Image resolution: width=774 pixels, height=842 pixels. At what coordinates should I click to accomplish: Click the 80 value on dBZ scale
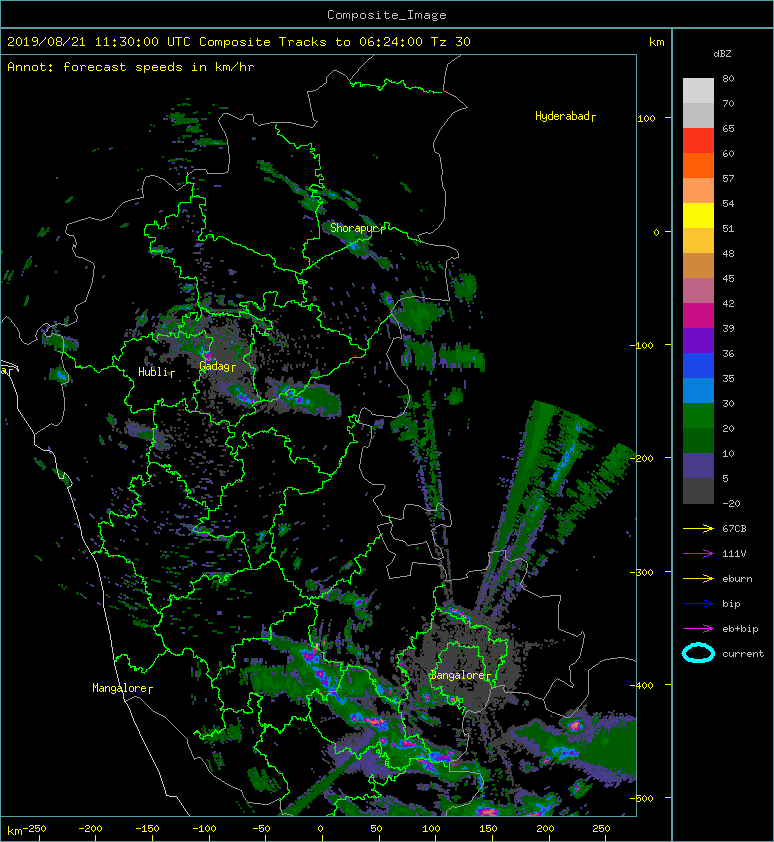[x=728, y=78]
